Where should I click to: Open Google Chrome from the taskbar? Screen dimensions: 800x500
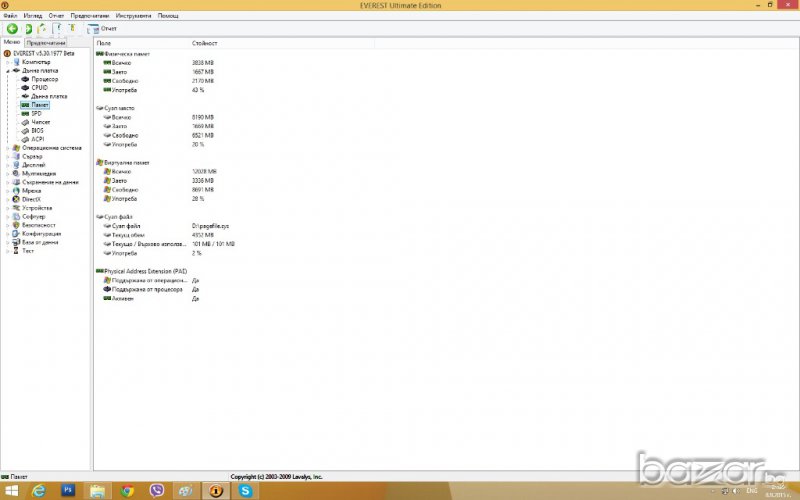tap(127, 490)
